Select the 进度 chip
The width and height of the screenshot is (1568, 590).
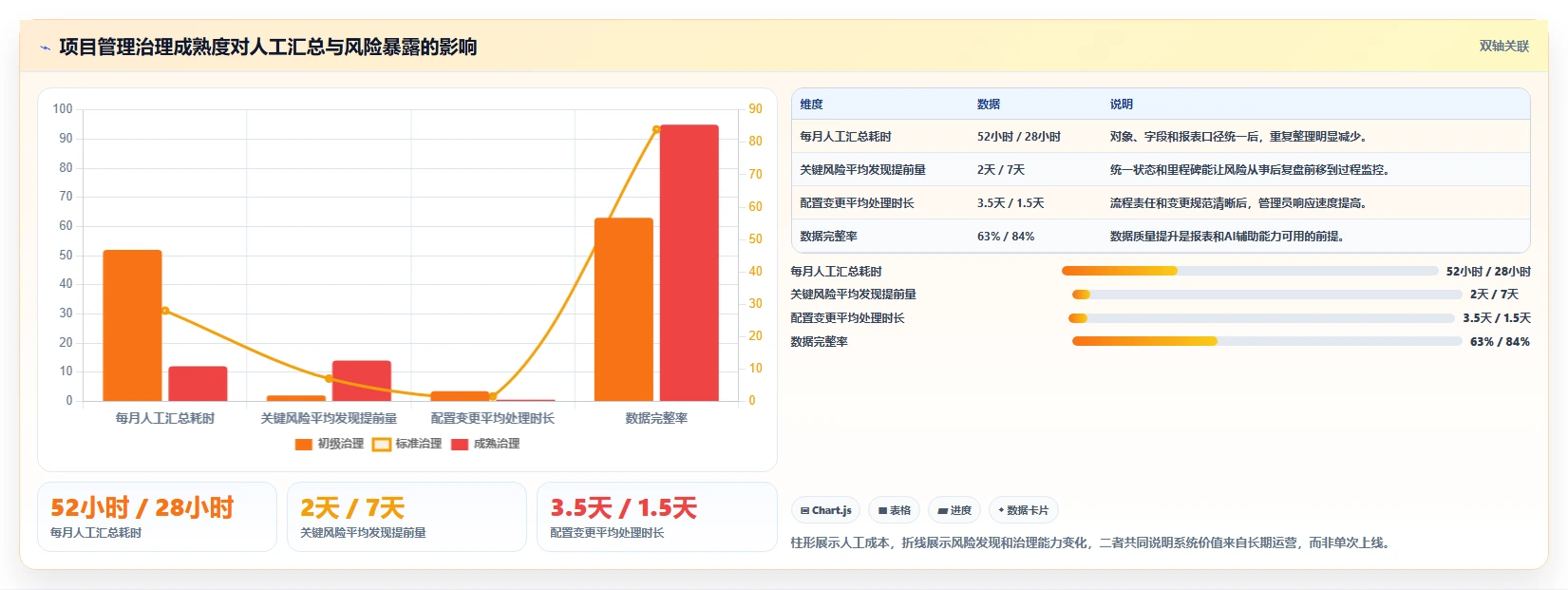click(x=954, y=510)
